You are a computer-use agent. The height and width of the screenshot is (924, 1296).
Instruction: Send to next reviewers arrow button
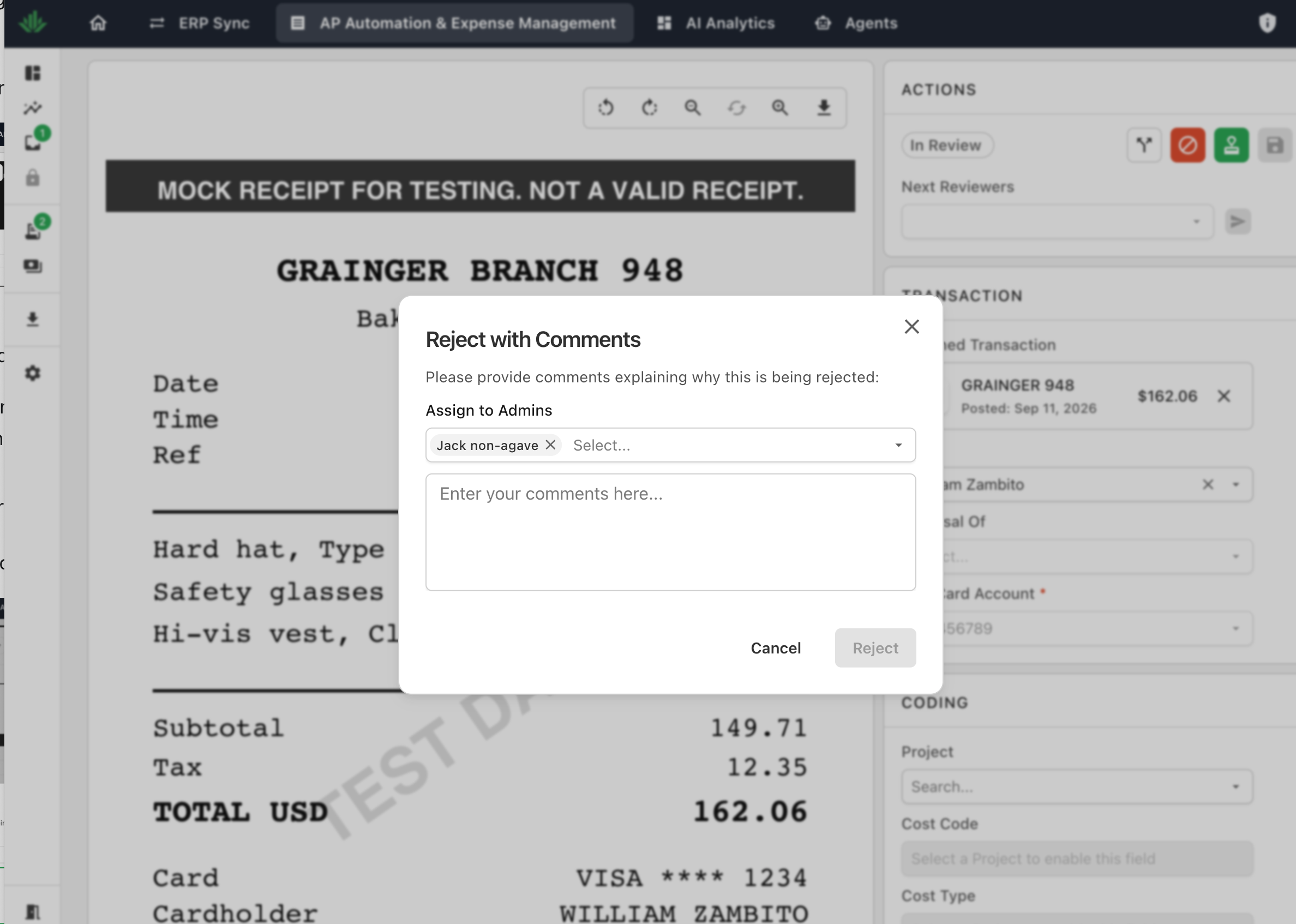1238,221
